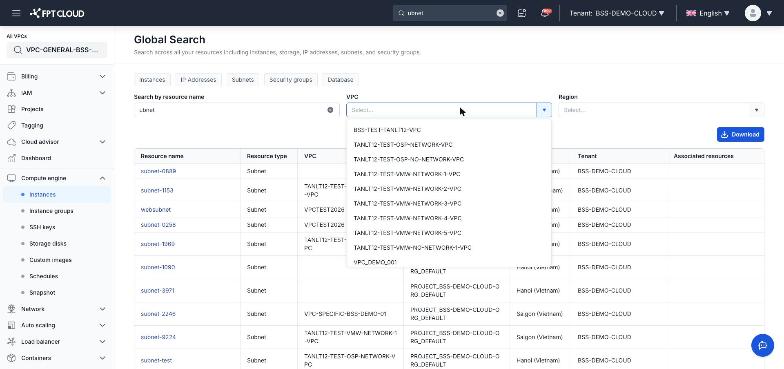784x369 pixels.
Task: Click the magnifier in VPC selector
Action: click(18, 50)
